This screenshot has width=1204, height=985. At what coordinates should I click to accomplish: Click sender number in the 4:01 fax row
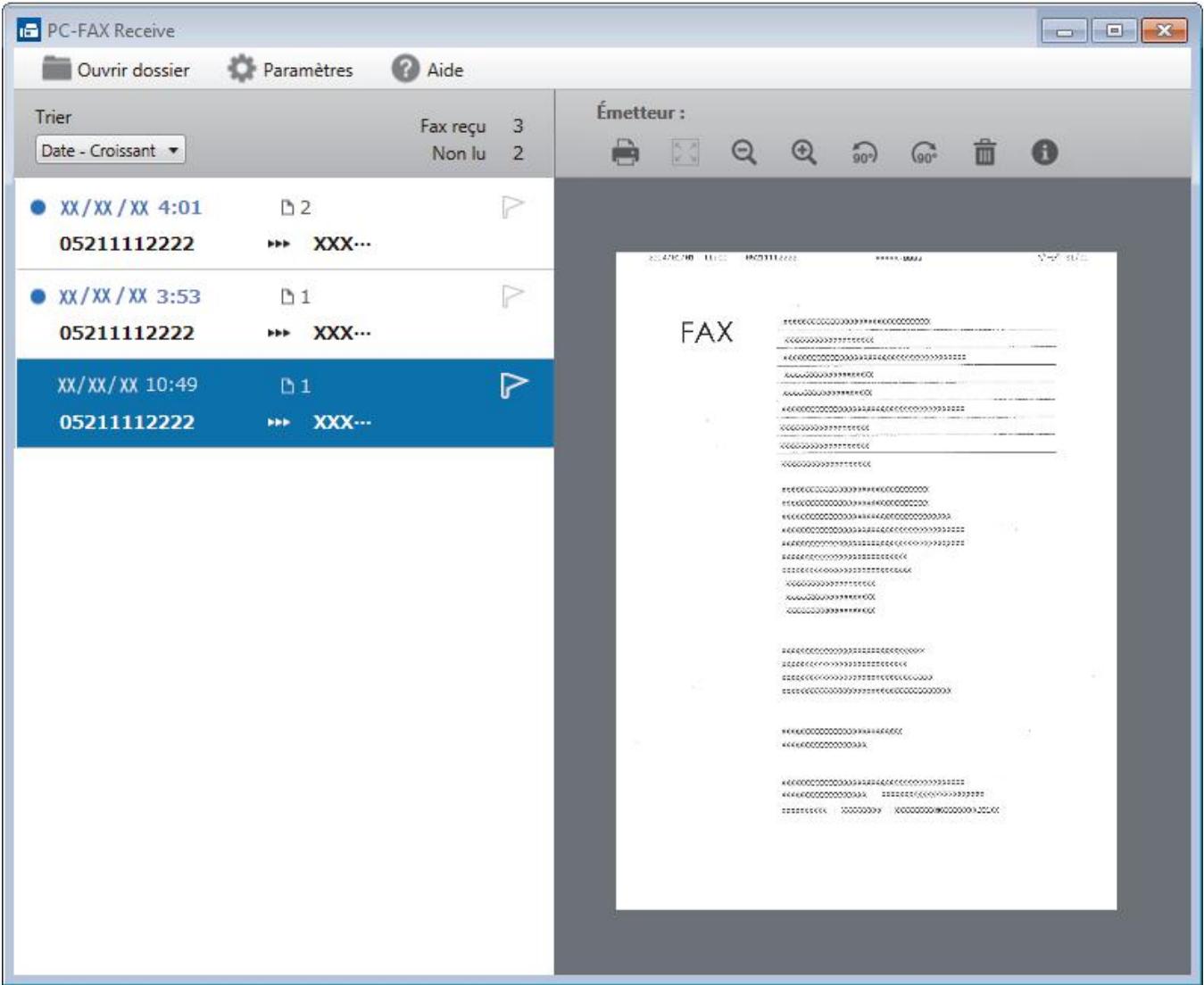pos(127,244)
